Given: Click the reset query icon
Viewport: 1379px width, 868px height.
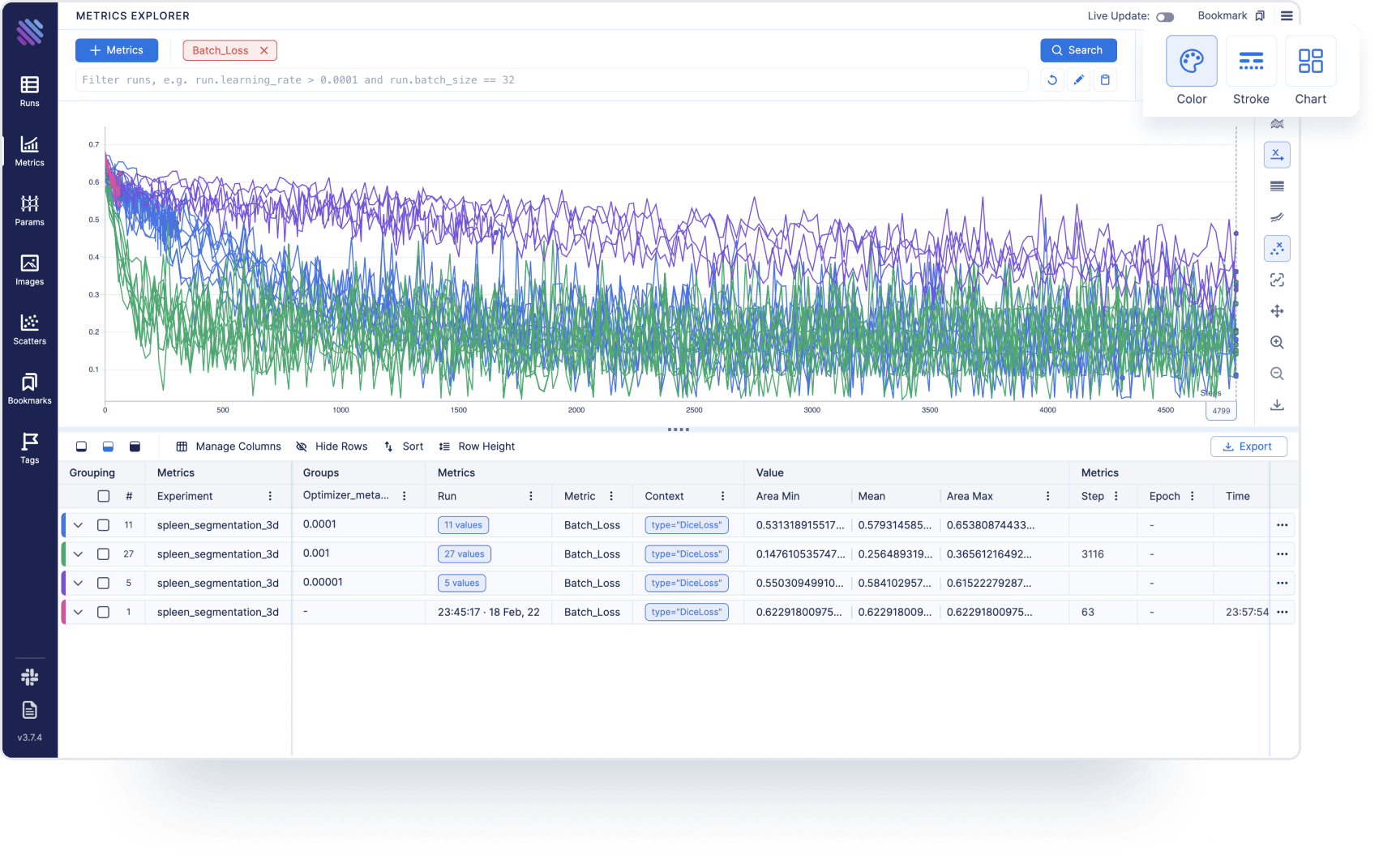Looking at the screenshot, I should pyautogui.click(x=1052, y=79).
